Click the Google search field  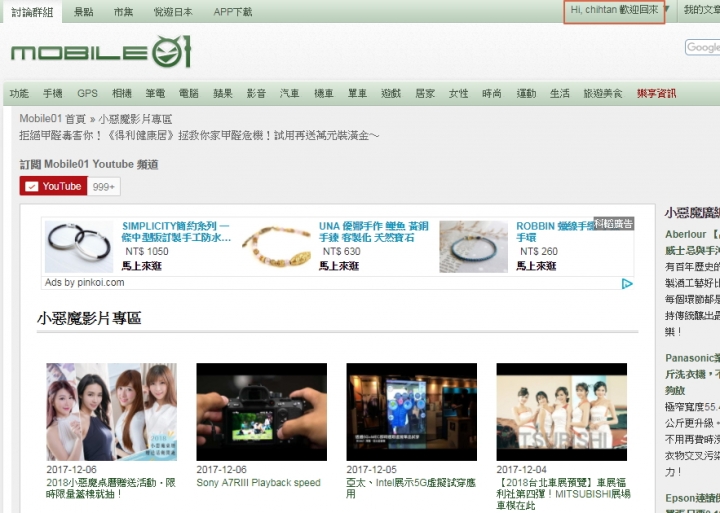tap(703, 47)
